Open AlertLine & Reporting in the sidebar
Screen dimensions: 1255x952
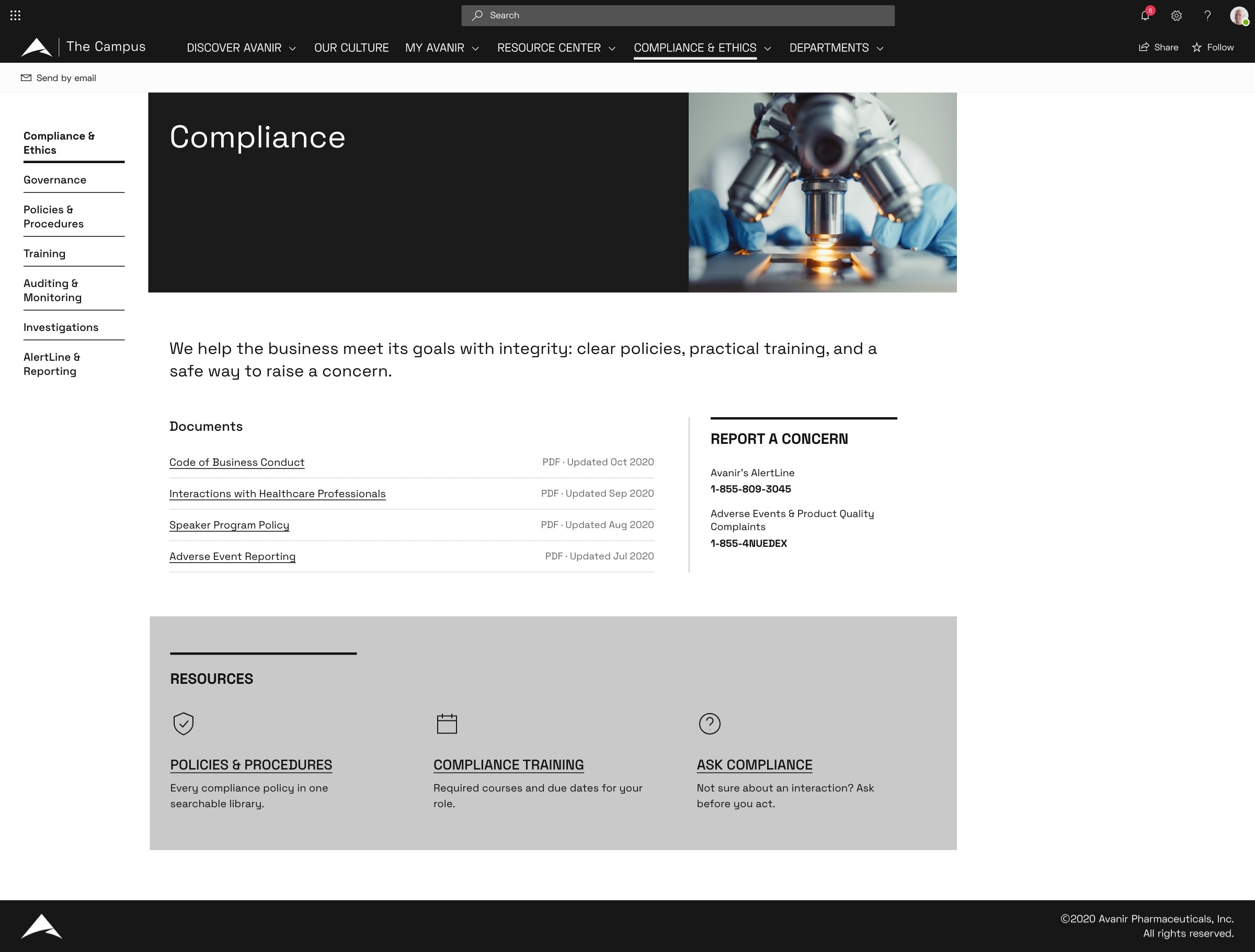(52, 364)
